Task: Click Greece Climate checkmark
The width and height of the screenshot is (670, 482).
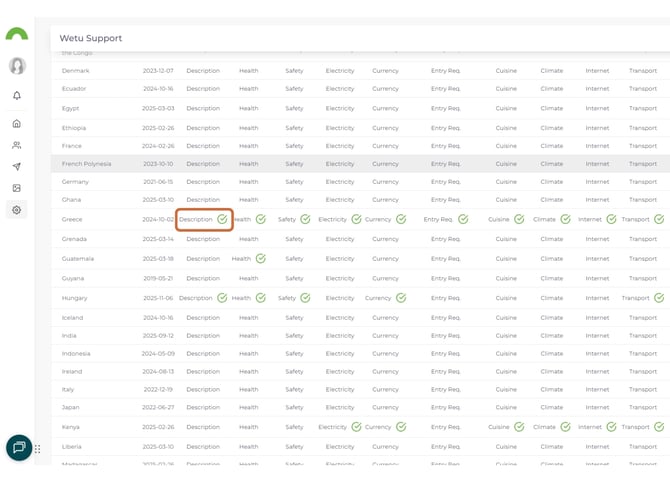Action: [x=565, y=219]
